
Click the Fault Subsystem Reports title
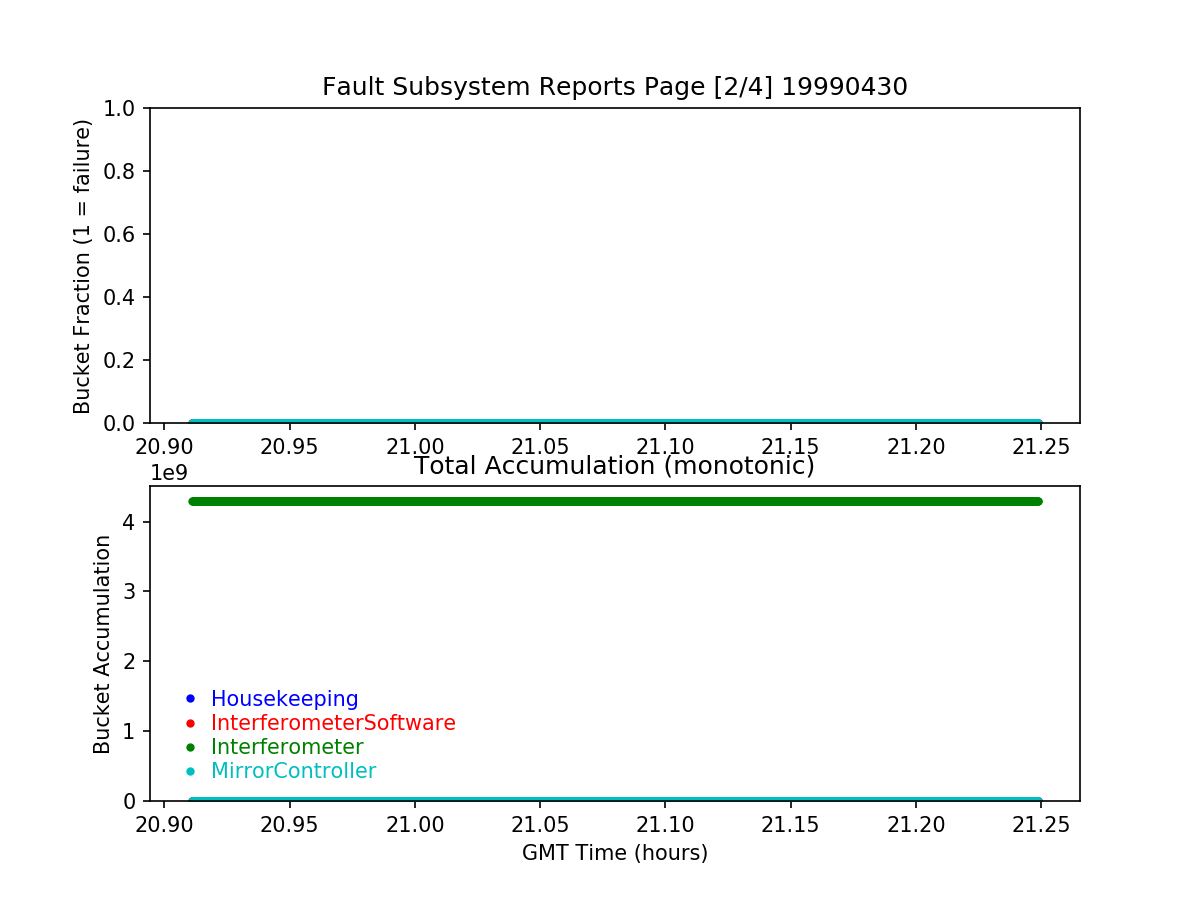pos(614,87)
